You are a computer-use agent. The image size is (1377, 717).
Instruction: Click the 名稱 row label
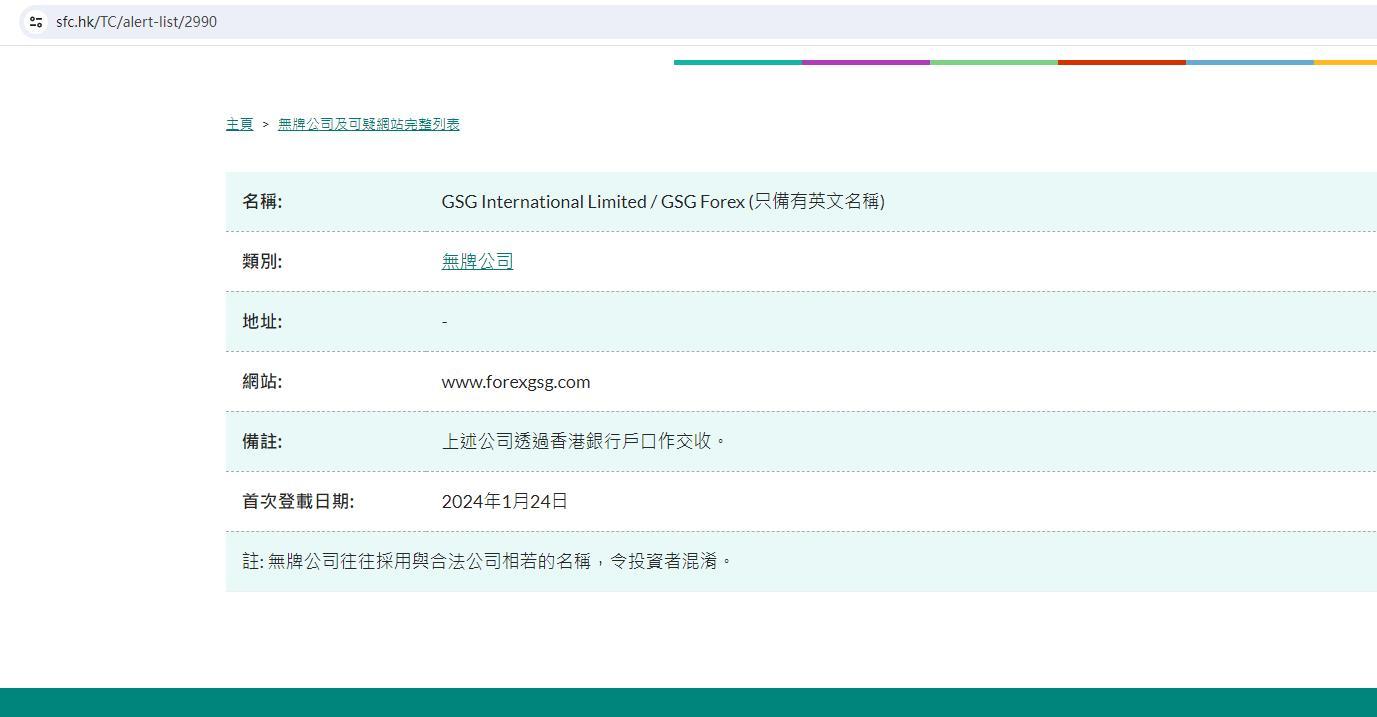[x=262, y=201]
